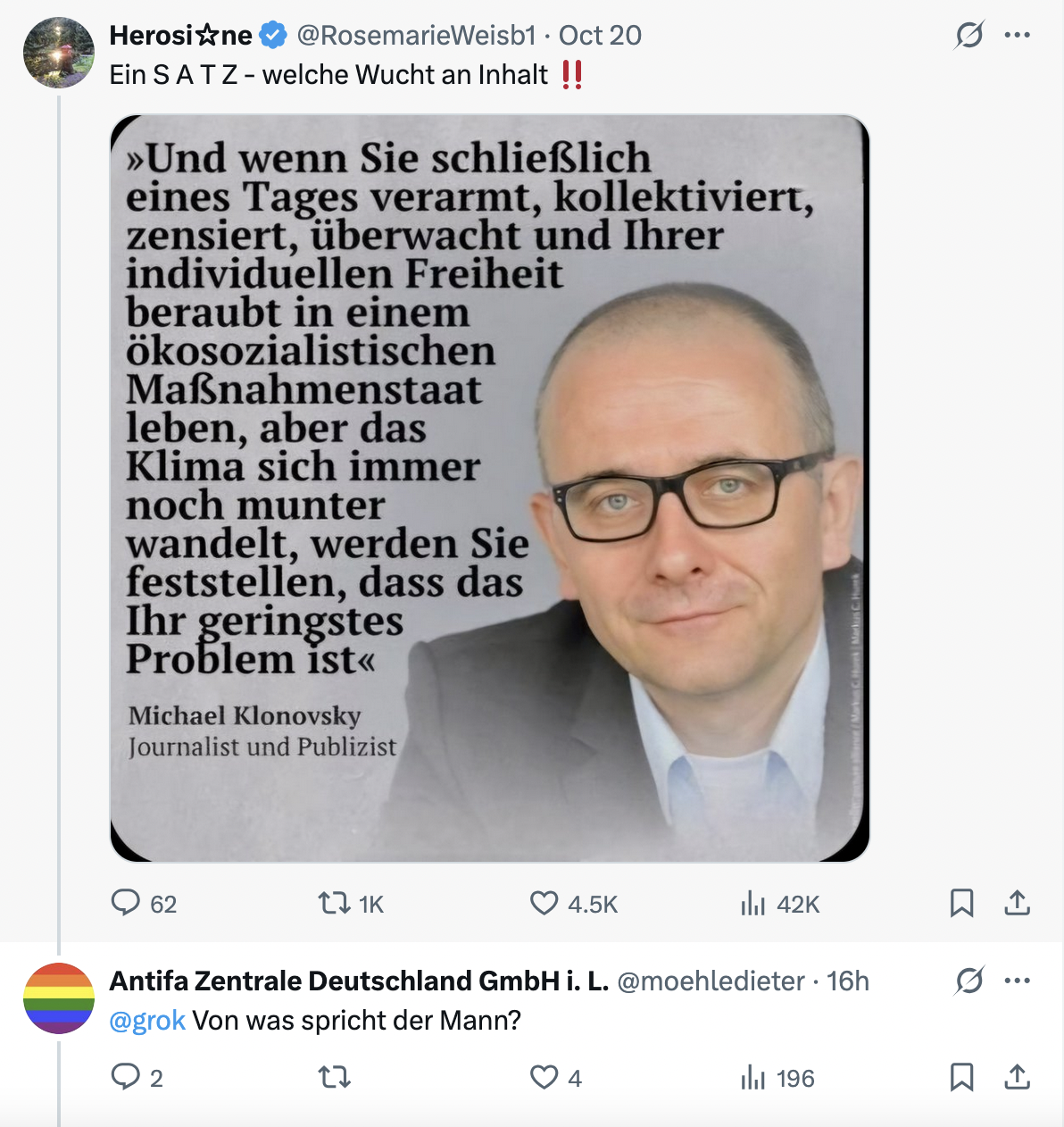Bookmark Herosine's post
Screen dimensions: 1064x1127
coord(961,904)
